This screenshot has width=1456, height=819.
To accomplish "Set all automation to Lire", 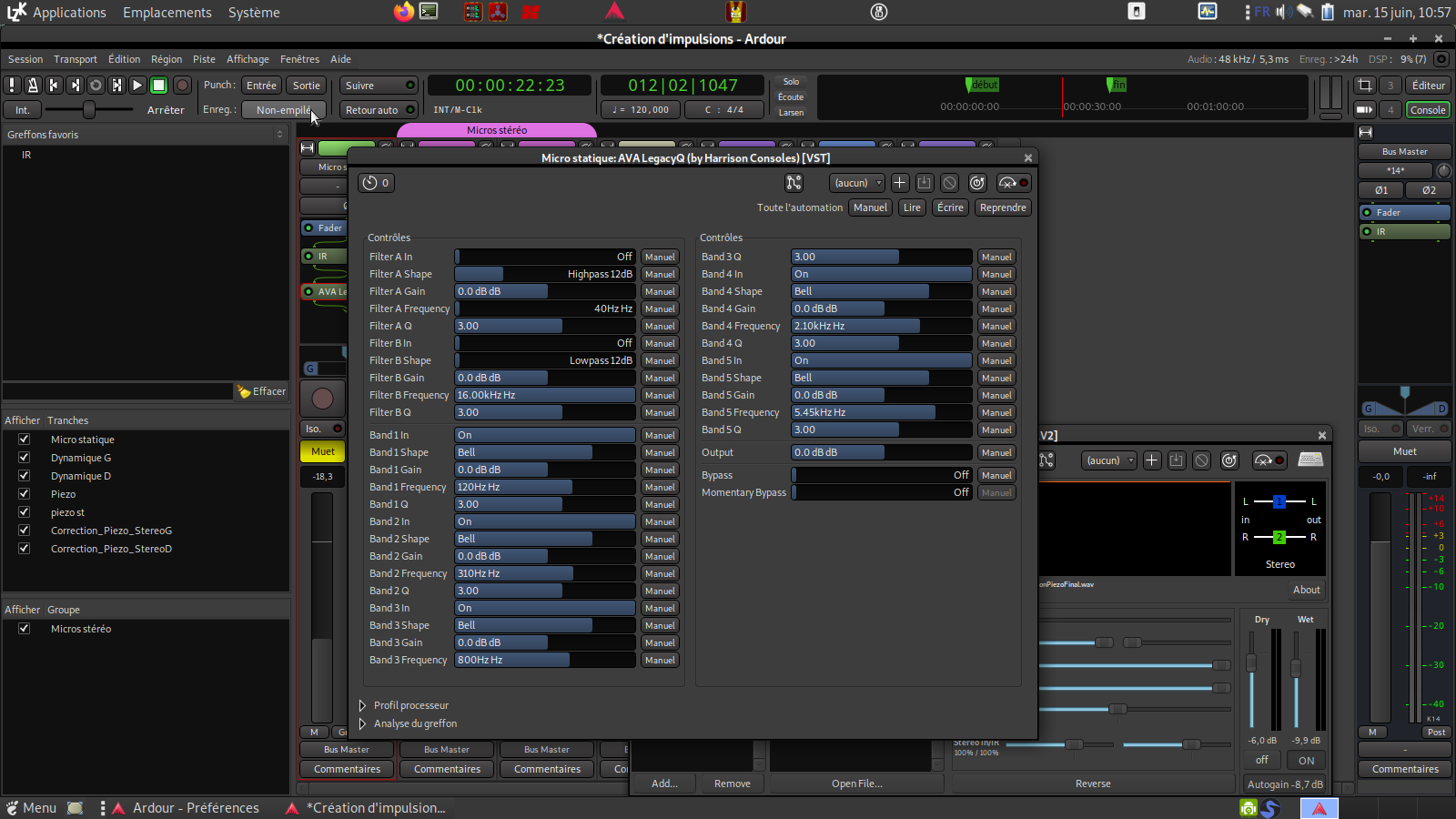I will [x=912, y=207].
